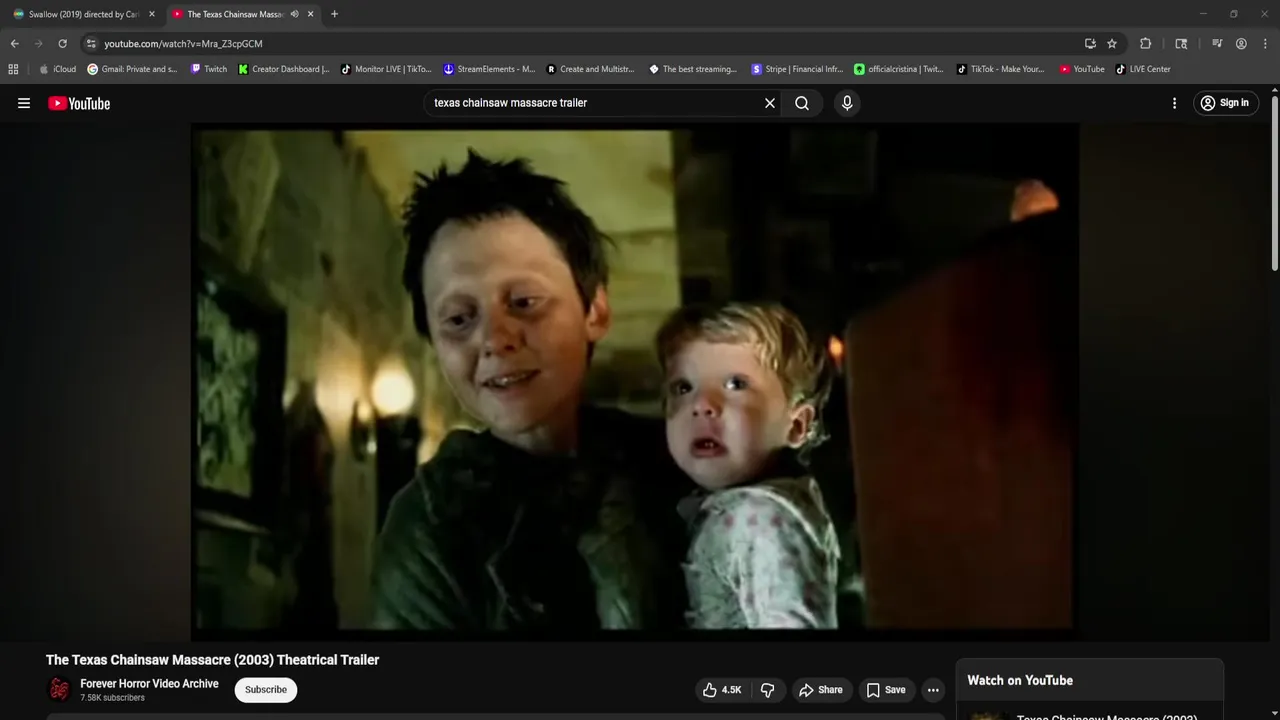Submit search with the magnifying glass button
Image resolution: width=1280 pixels, height=720 pixels.
(802, 103)
